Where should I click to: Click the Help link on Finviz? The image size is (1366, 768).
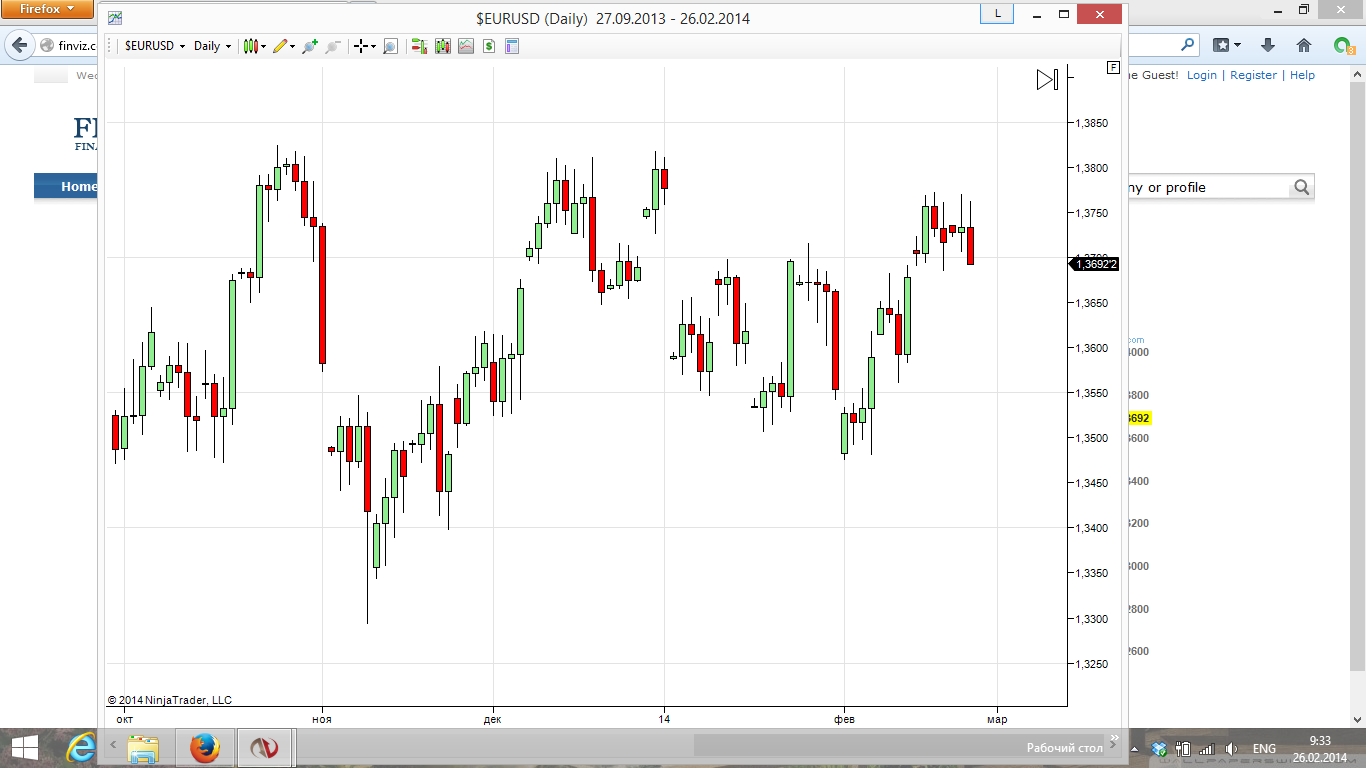[1302, 75]
